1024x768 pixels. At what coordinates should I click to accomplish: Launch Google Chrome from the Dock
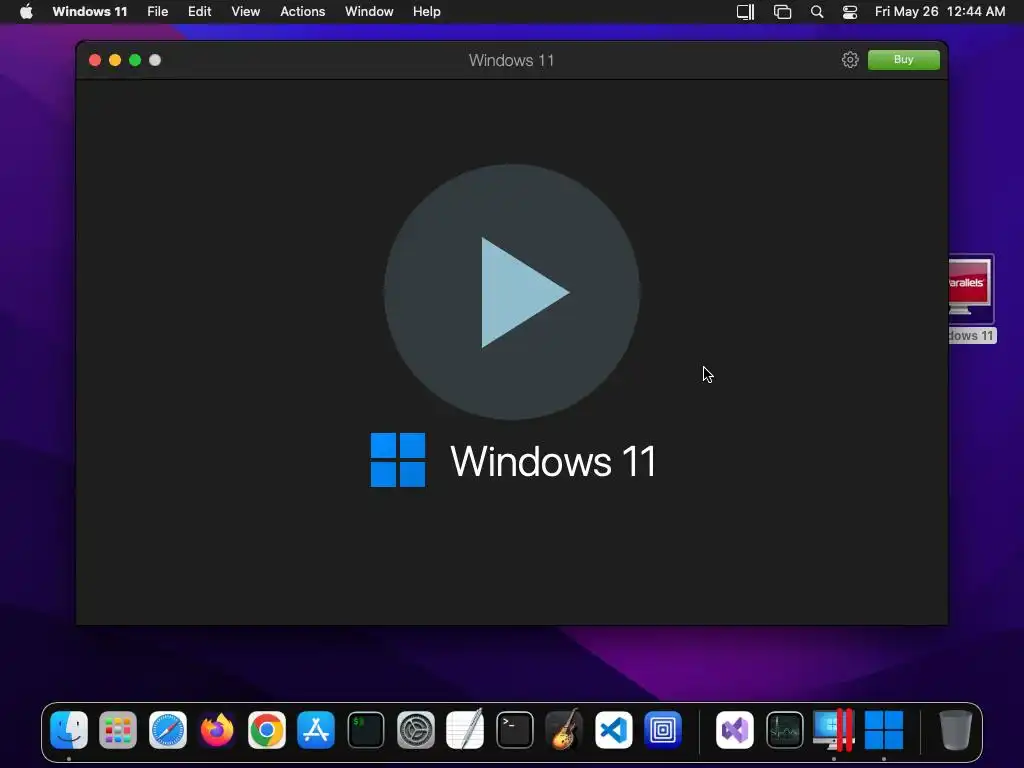266,729
